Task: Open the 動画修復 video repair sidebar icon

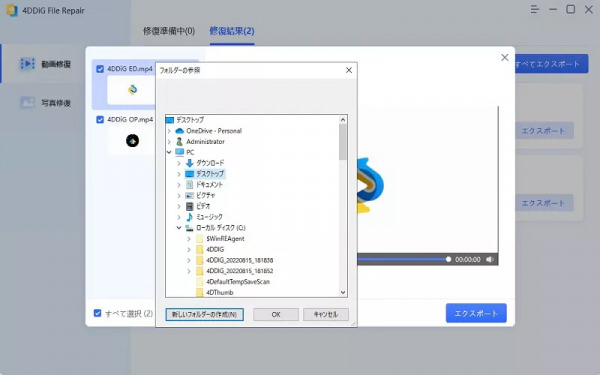Action: click(x=28, y=64)
